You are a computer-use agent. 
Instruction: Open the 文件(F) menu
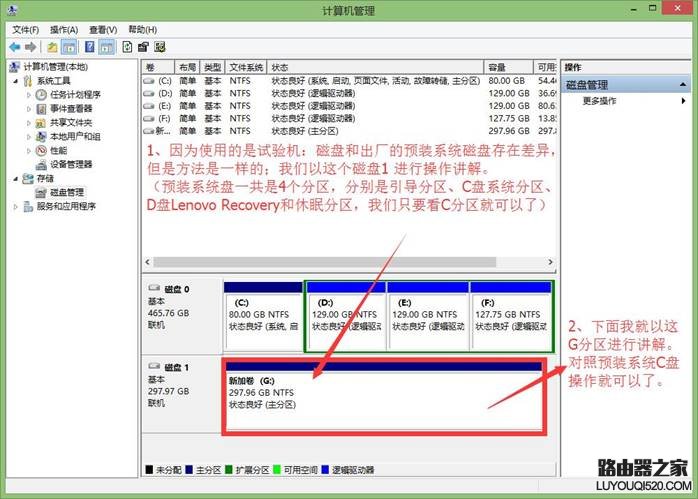click(26, 30)
